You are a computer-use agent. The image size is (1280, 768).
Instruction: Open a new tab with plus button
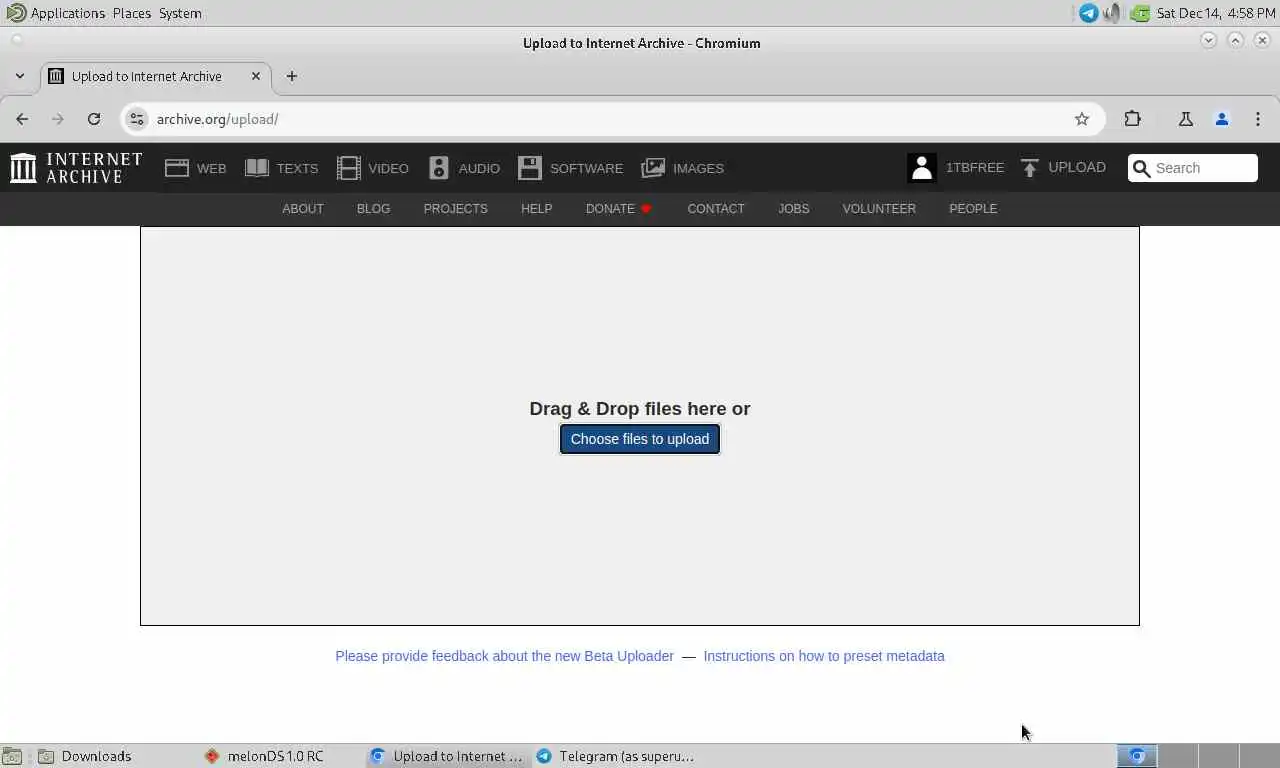pyautogui.click(x=291, y=76)
